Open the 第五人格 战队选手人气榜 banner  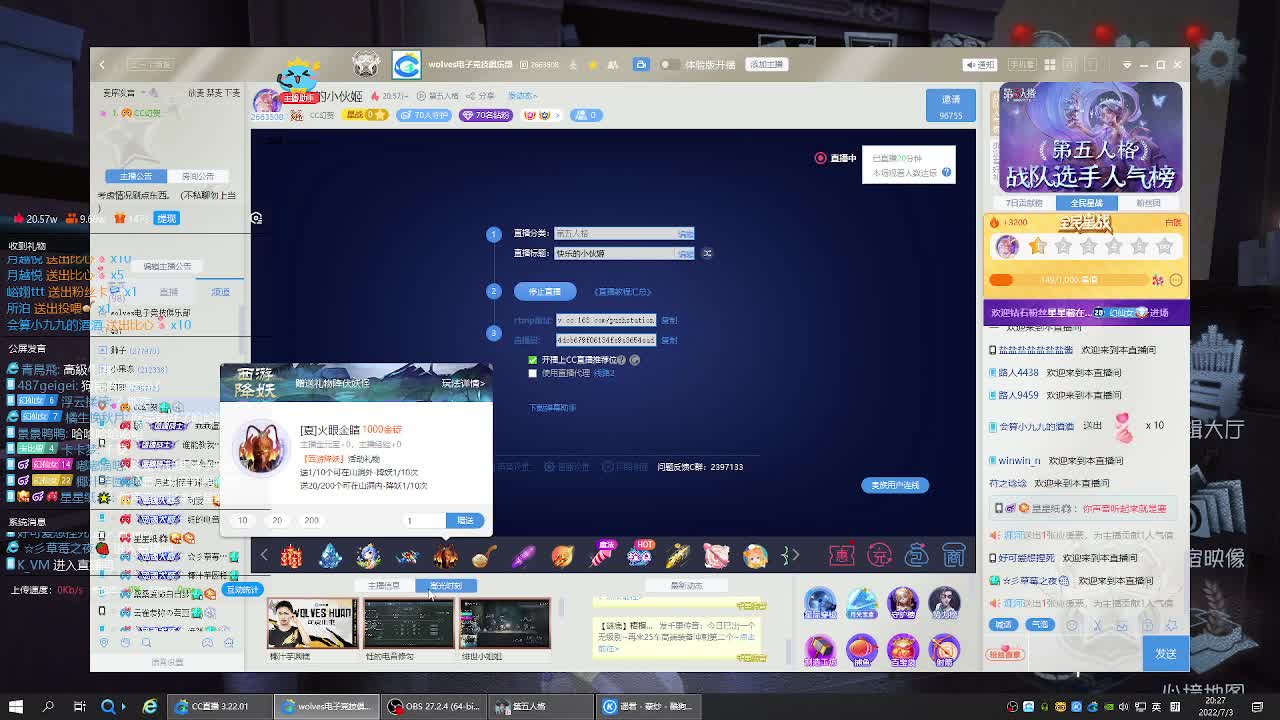coord(1090,137)
